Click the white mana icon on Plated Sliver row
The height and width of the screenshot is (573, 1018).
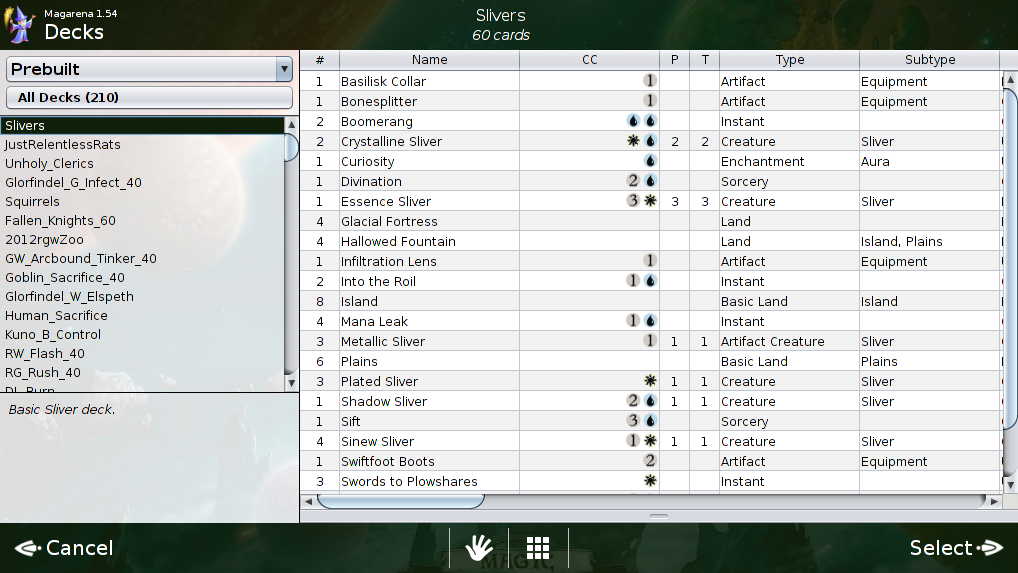tap(650, 381)
